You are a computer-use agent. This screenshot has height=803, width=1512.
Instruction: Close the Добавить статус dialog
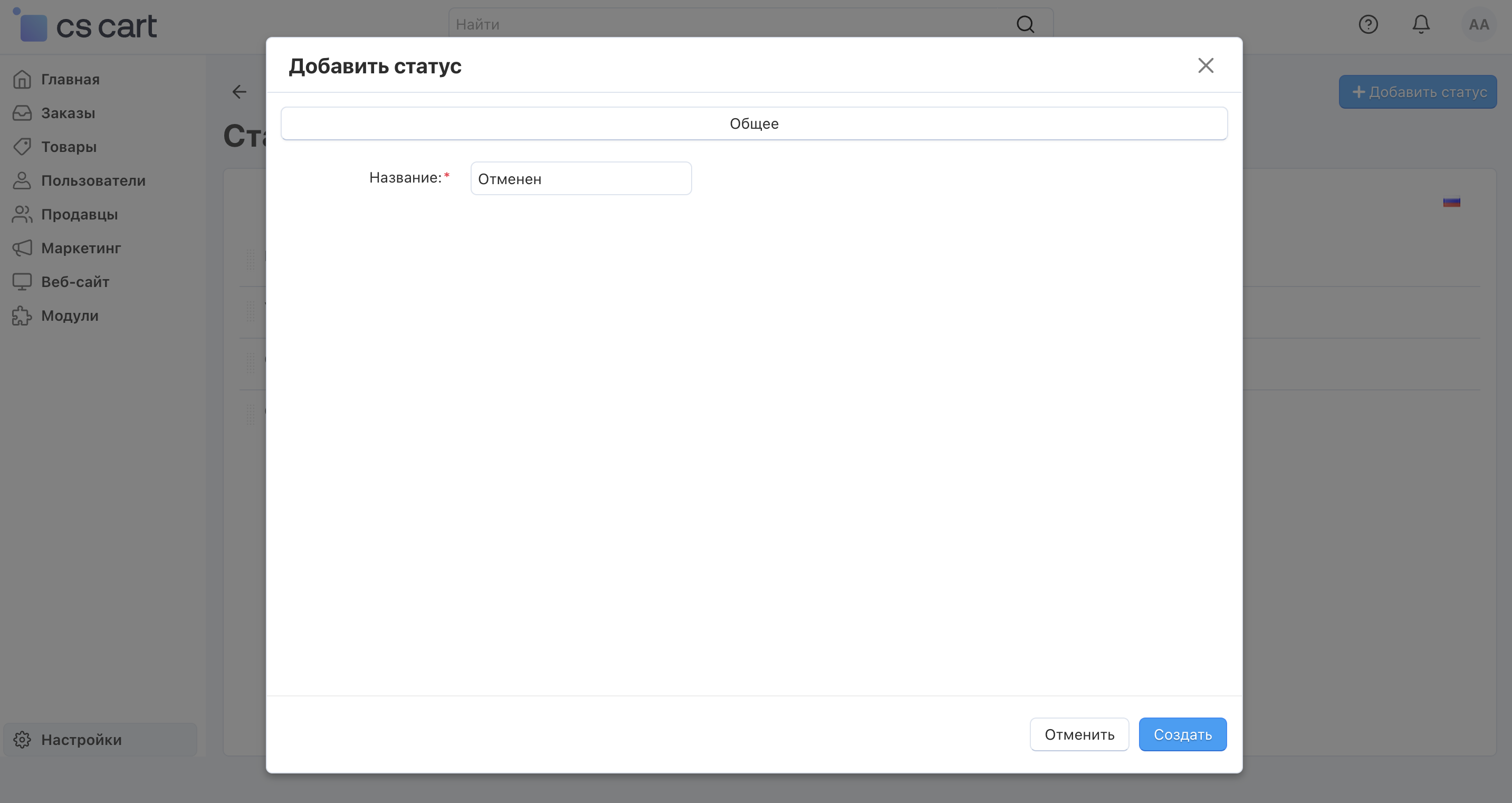pos(1205,65)
